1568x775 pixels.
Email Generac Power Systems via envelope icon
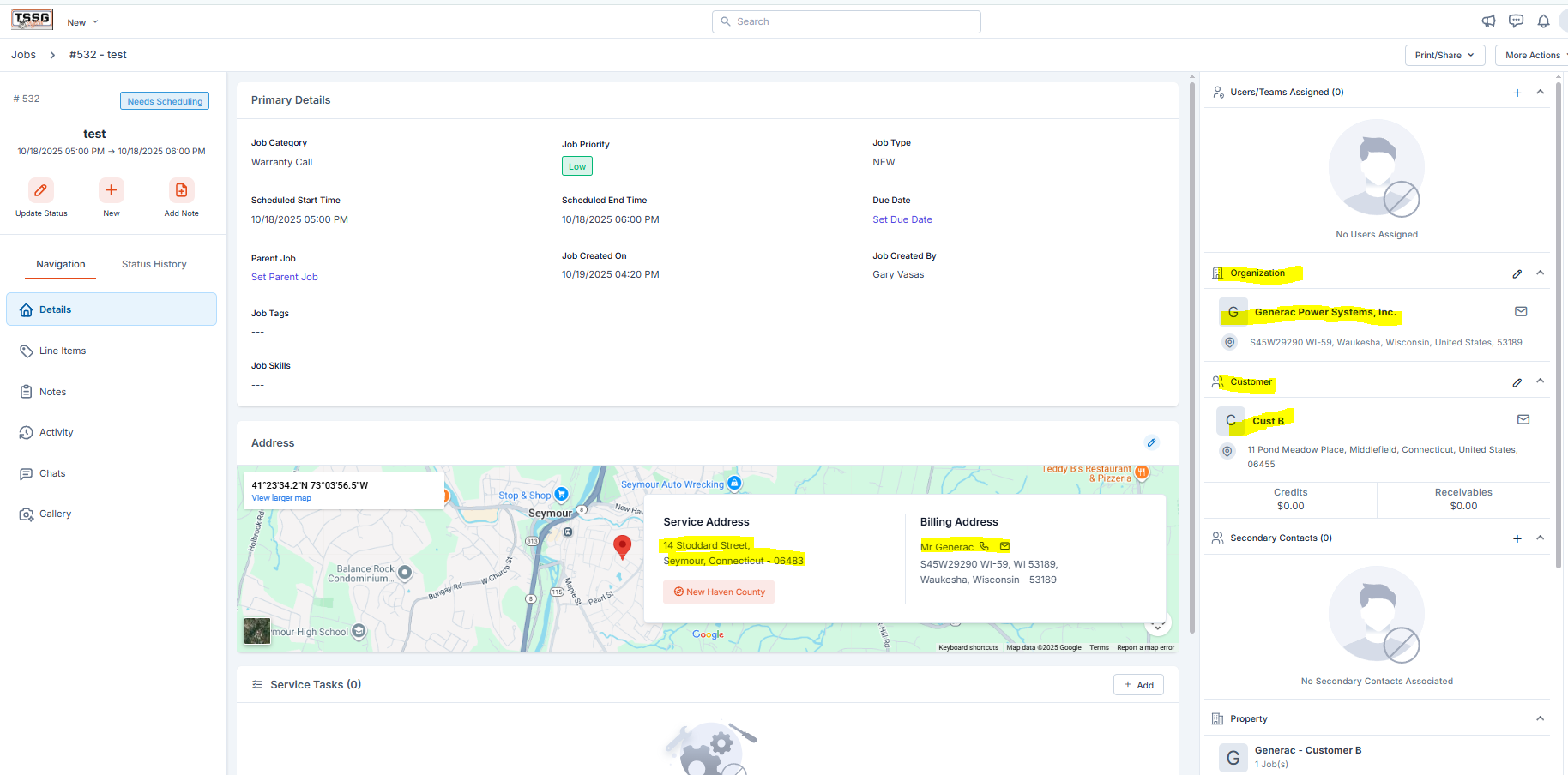pos(1521,311)
